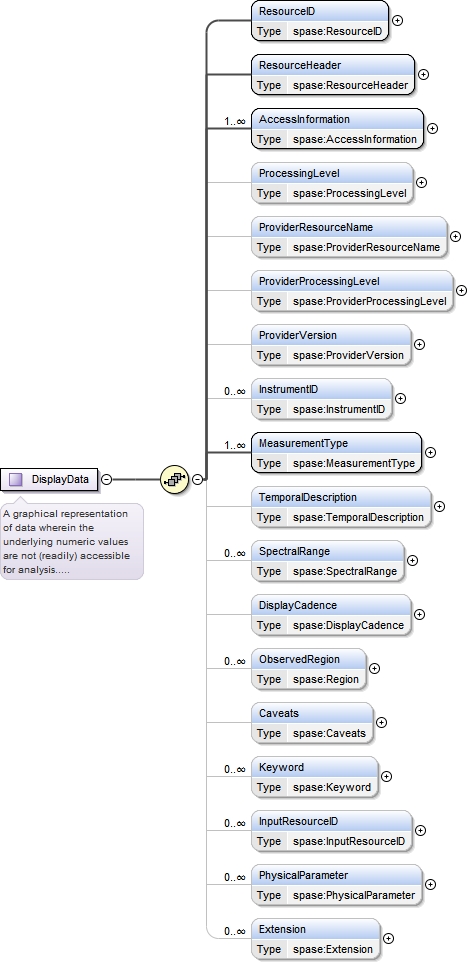Expand the MeasurementType plus icon
The width and height of the screenshot is (469, 964).
click(430, 452)
